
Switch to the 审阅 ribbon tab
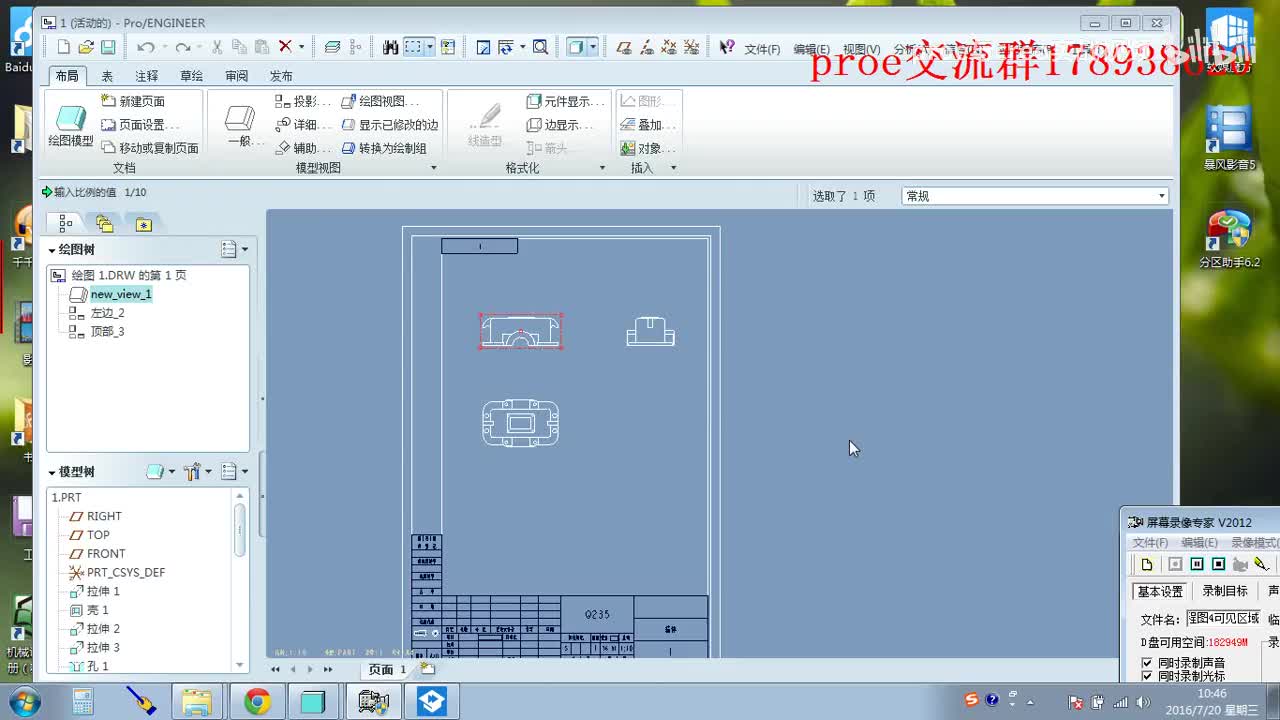[x=237, y=76]
